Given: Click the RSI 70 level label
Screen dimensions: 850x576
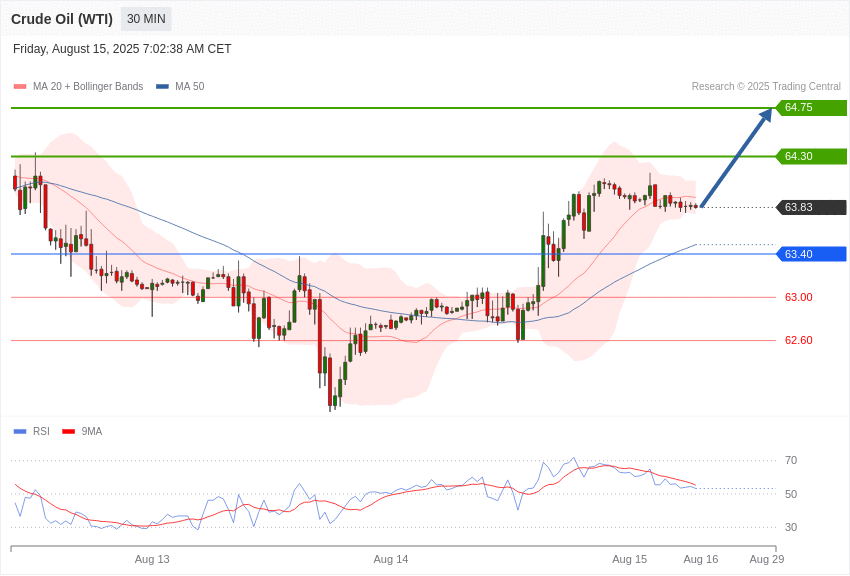Looking at the screenshot, I should click(x=791, y=461).
